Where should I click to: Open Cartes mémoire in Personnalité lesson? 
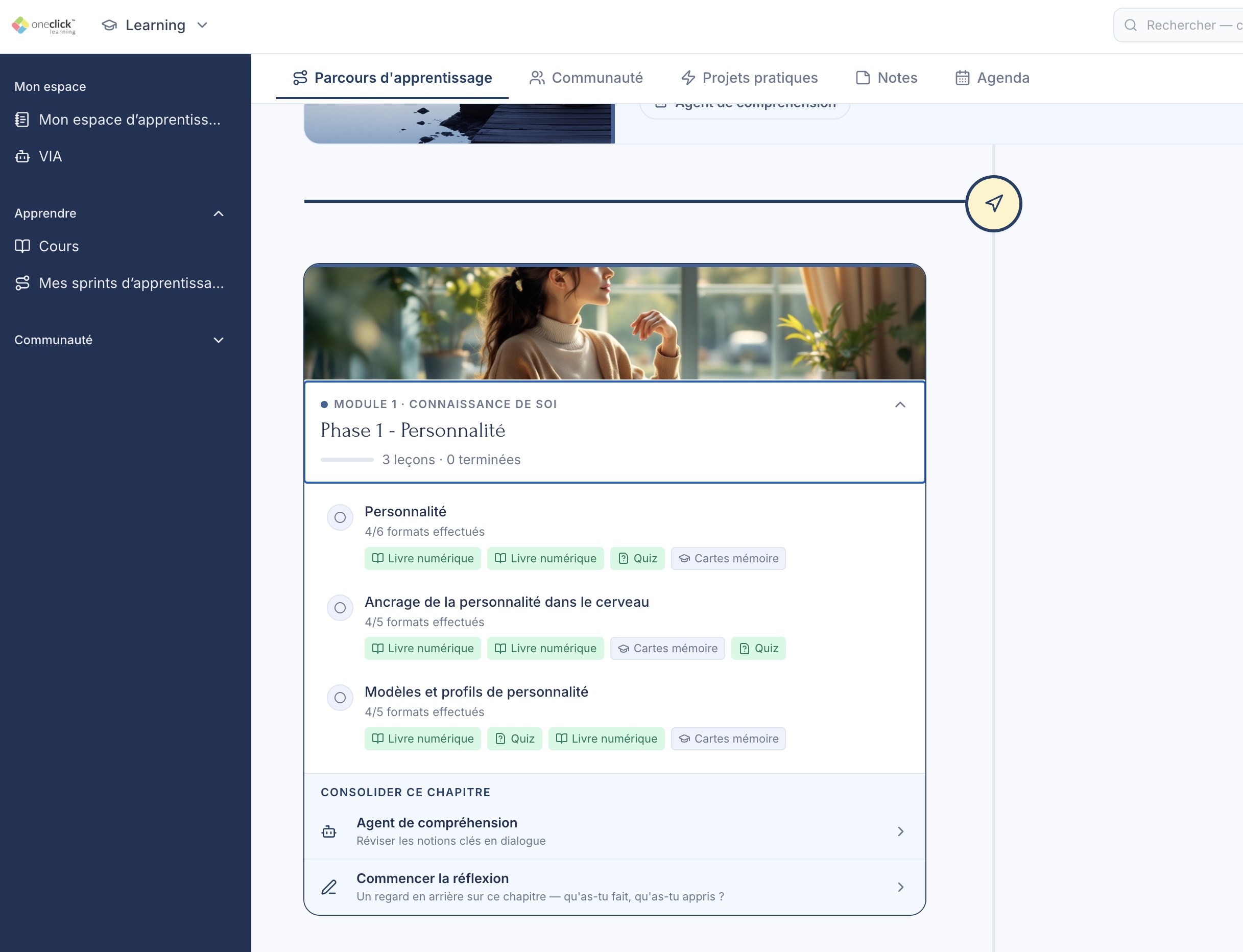pos(728,558)
